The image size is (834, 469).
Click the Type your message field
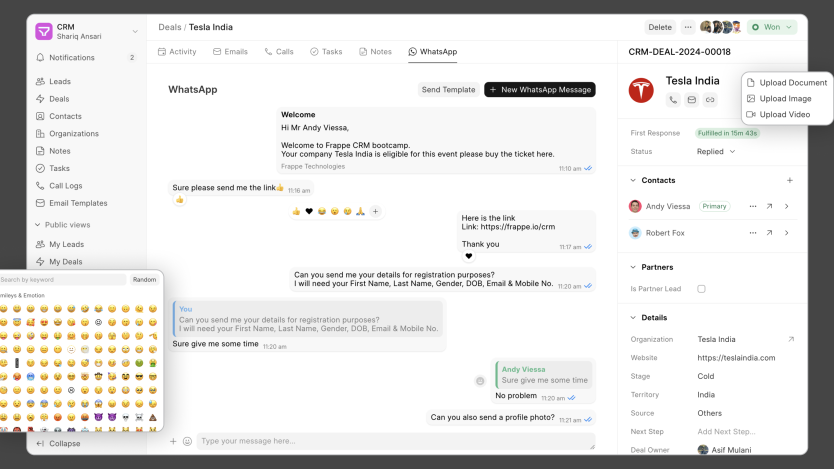(x=396, y=441)
